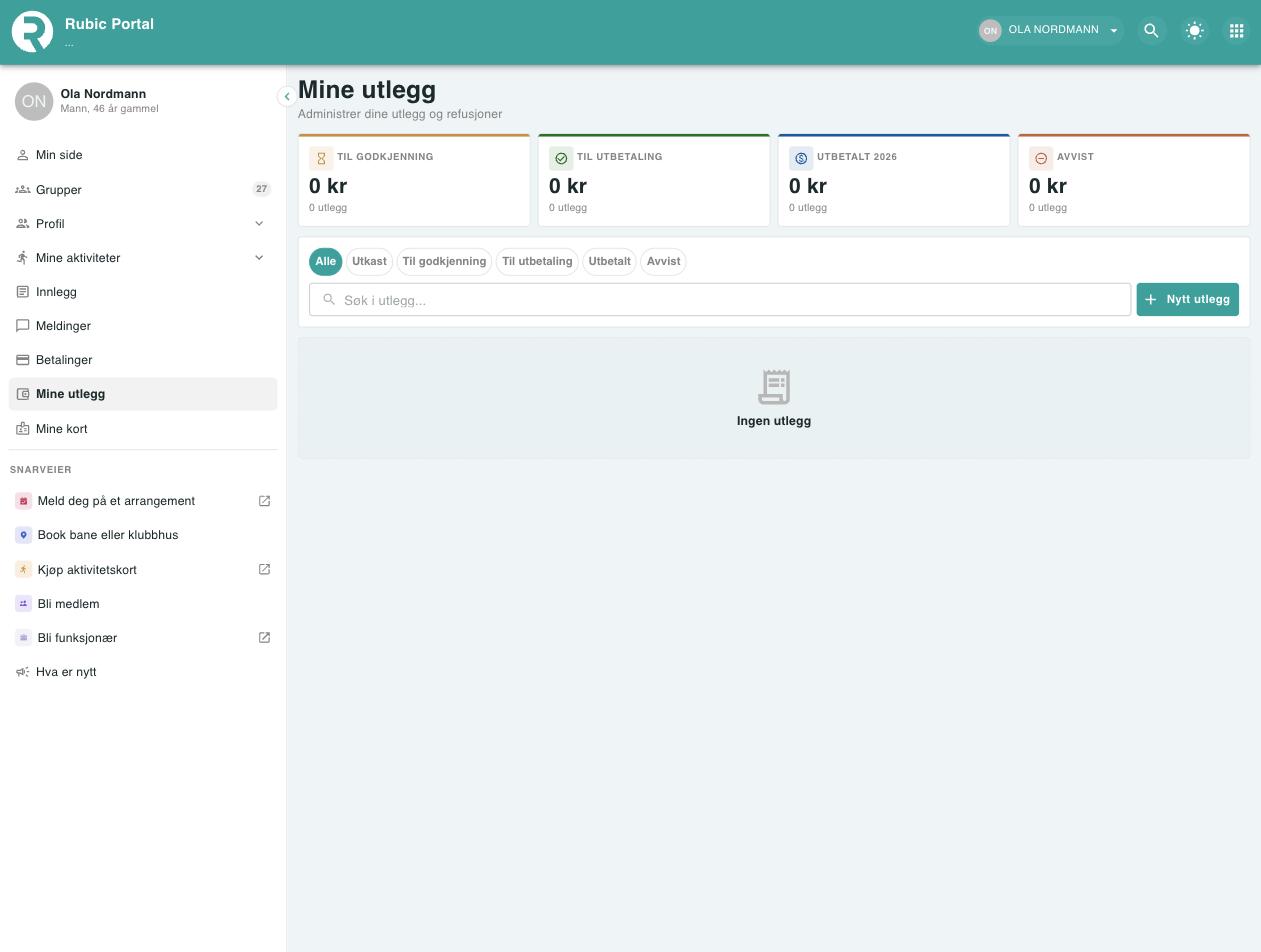Click external link icon for Meld deg på et arrangement
1261x952 pixels.
pos(265,501)
